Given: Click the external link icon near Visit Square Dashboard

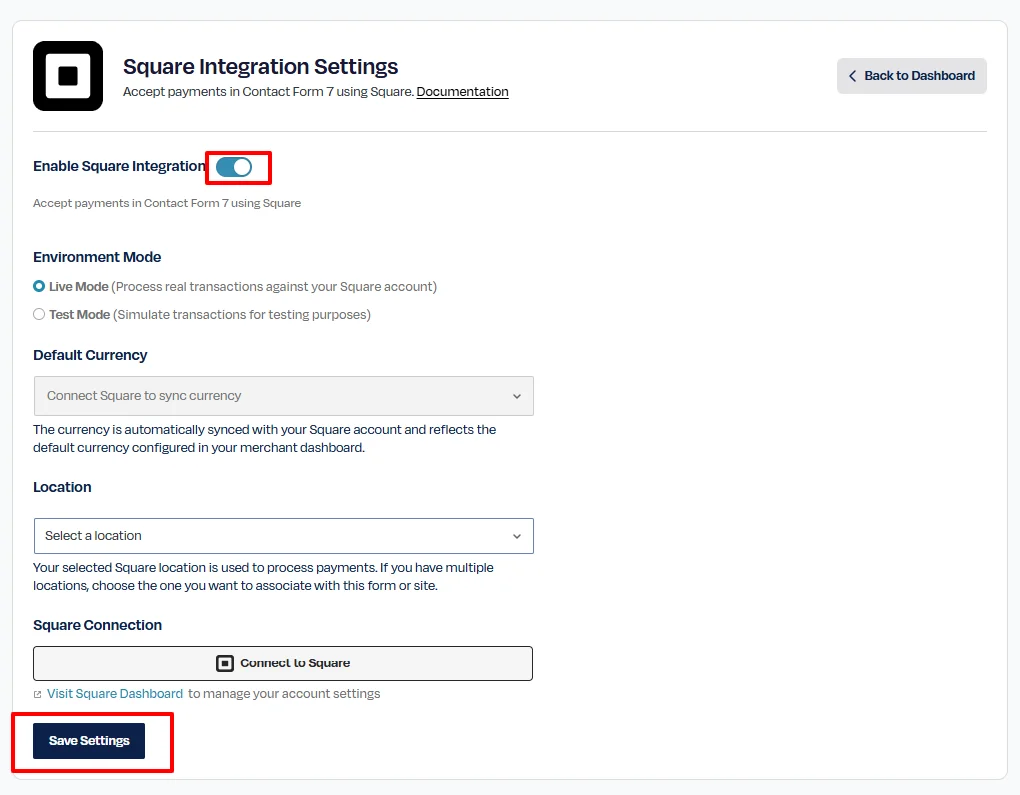Looking at the screenshot, I should pos(38,694).
